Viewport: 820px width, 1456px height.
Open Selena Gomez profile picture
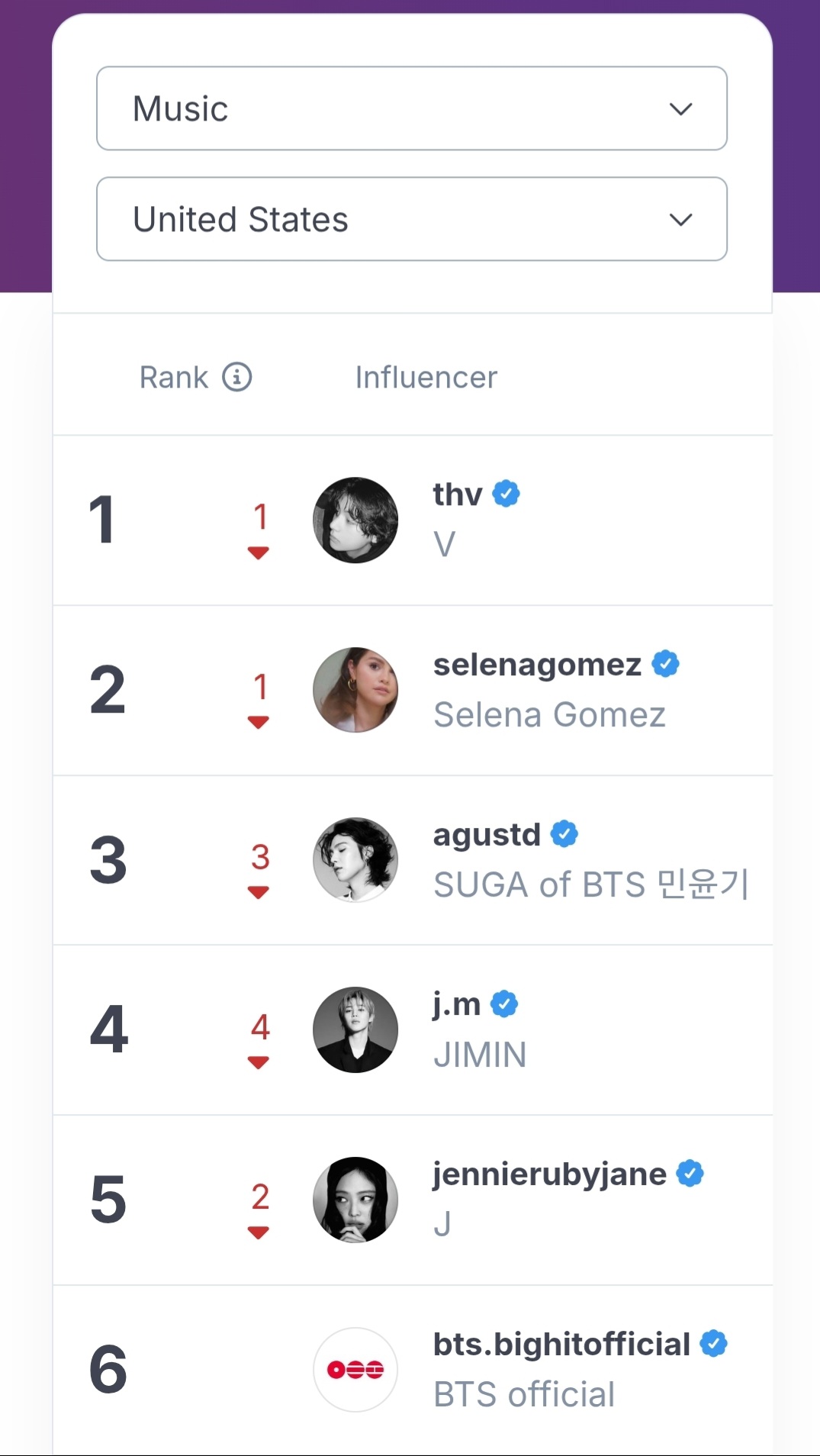(x=355, y=691)
